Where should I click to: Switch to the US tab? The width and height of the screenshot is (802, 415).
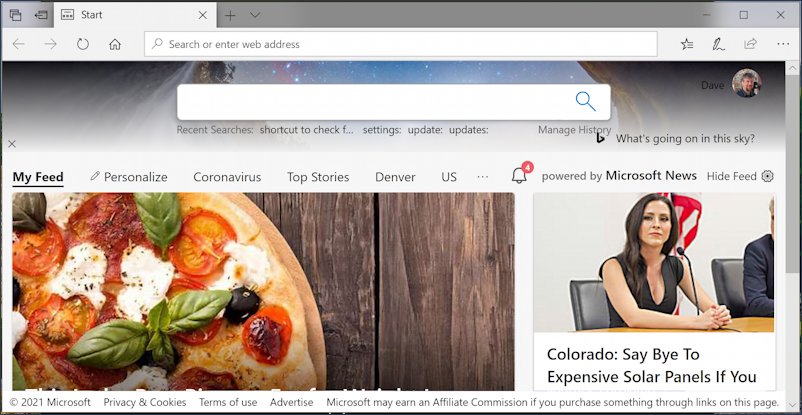coord(449,177)
